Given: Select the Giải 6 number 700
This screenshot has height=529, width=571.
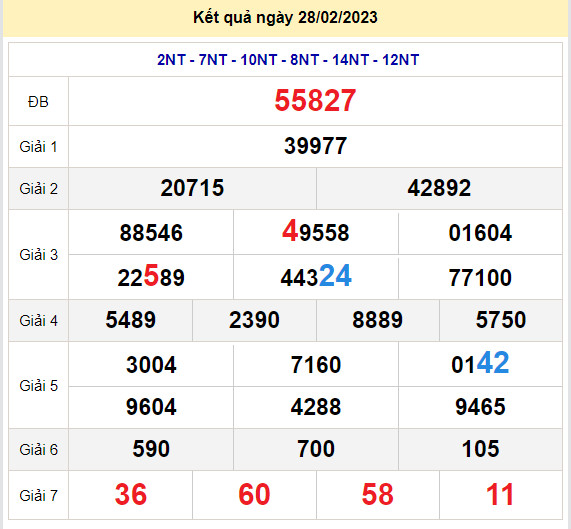Looking at the screenshot, I should [x=316, y=449].
